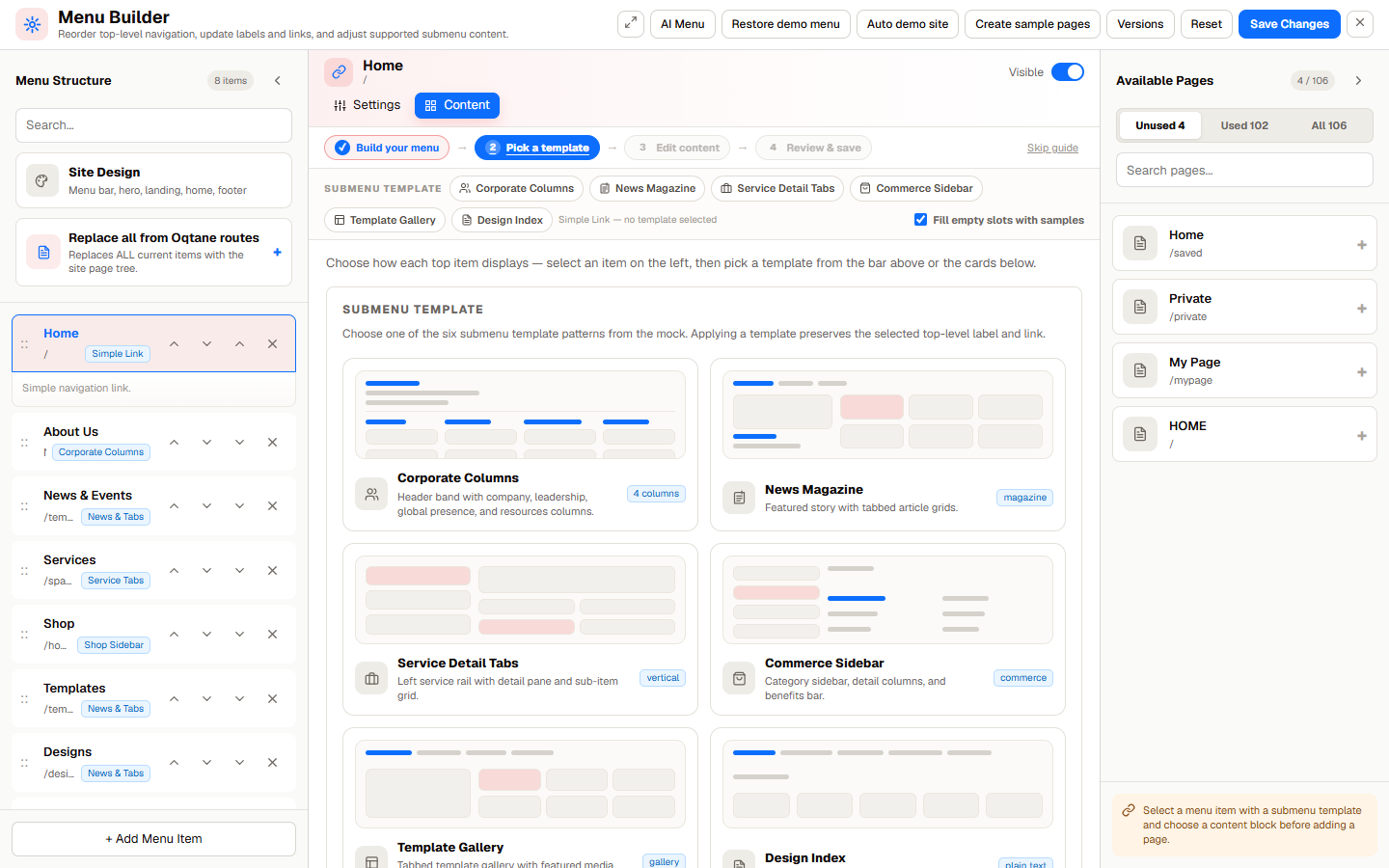The height and width of the screenshot is (868, 1389).
Task: Expand the About Us menu item
Action: (239, 443)
